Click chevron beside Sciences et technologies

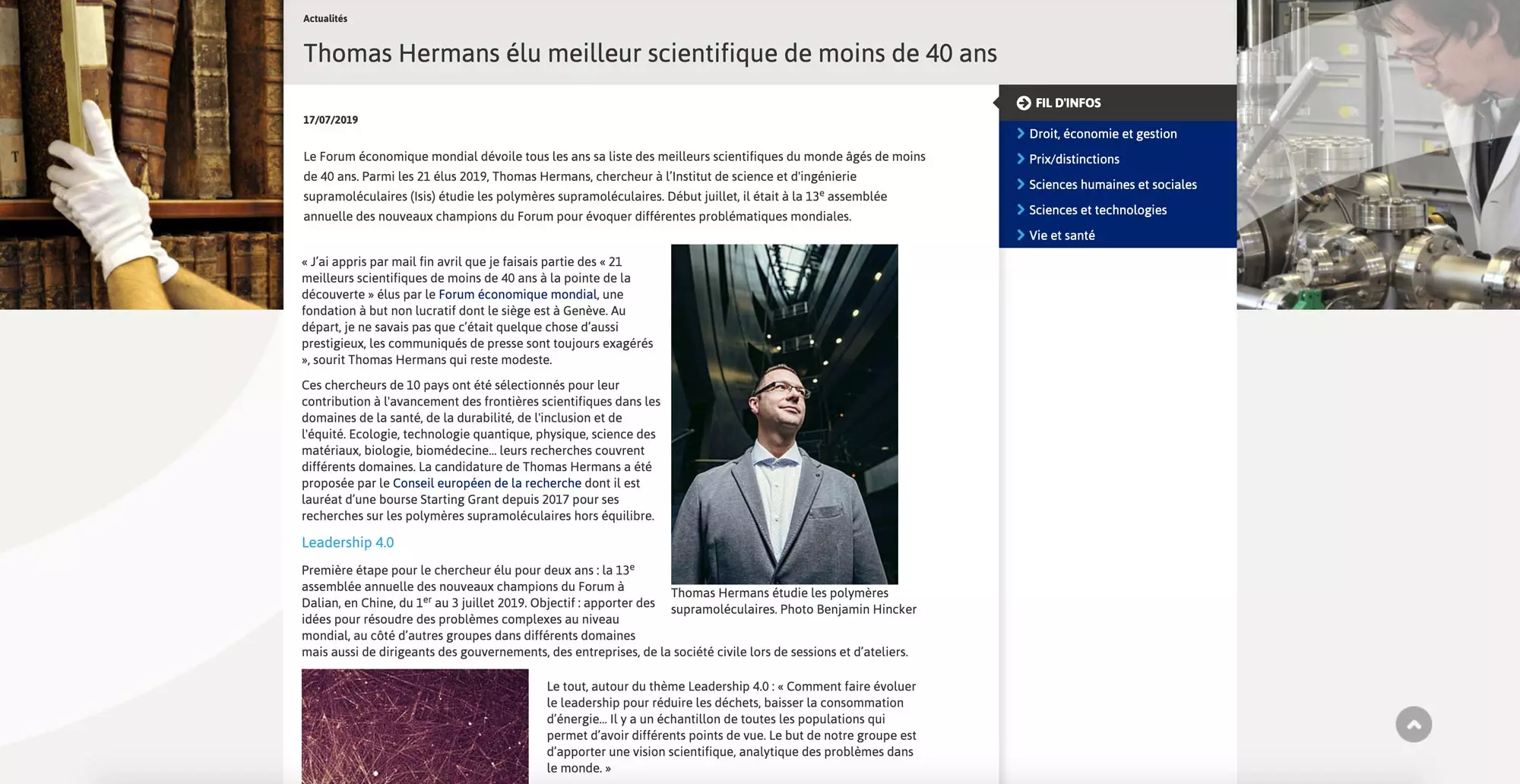click(x=1021, y=210)
